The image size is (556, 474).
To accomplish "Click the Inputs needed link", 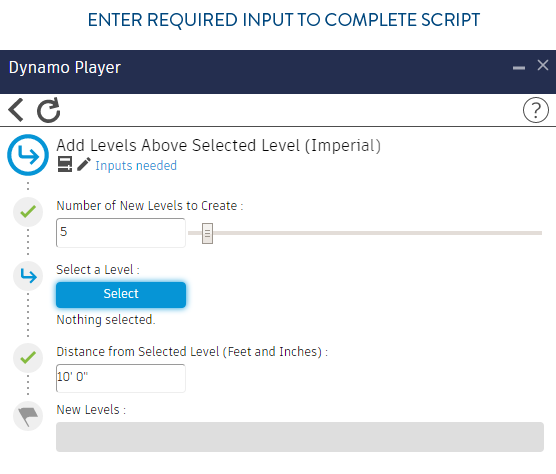I will pos(136,166).
